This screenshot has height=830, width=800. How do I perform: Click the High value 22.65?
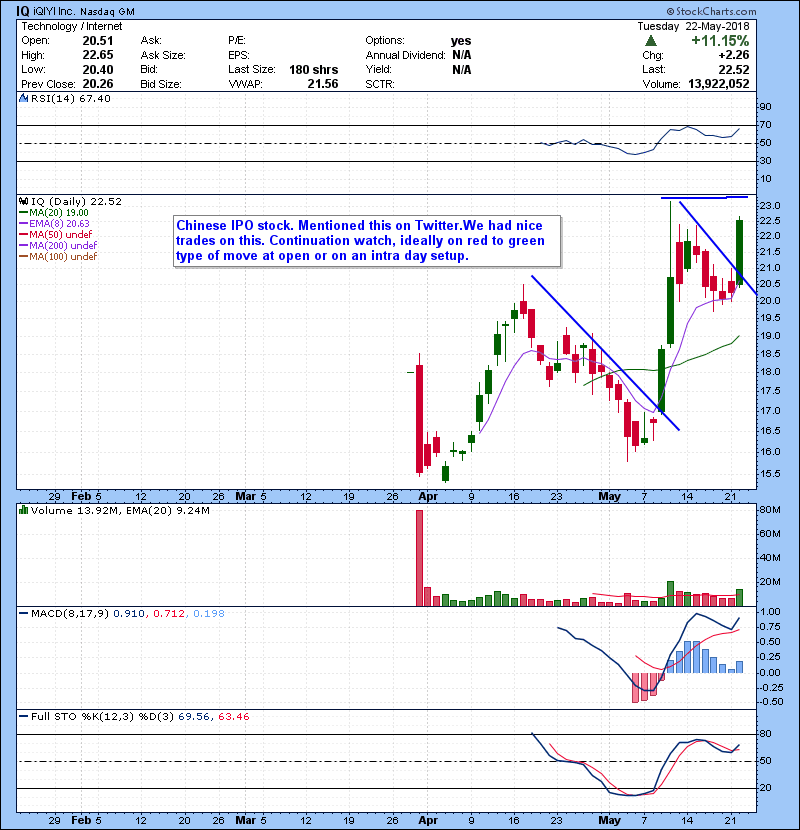pyautogui.click(x=98, y=55)
